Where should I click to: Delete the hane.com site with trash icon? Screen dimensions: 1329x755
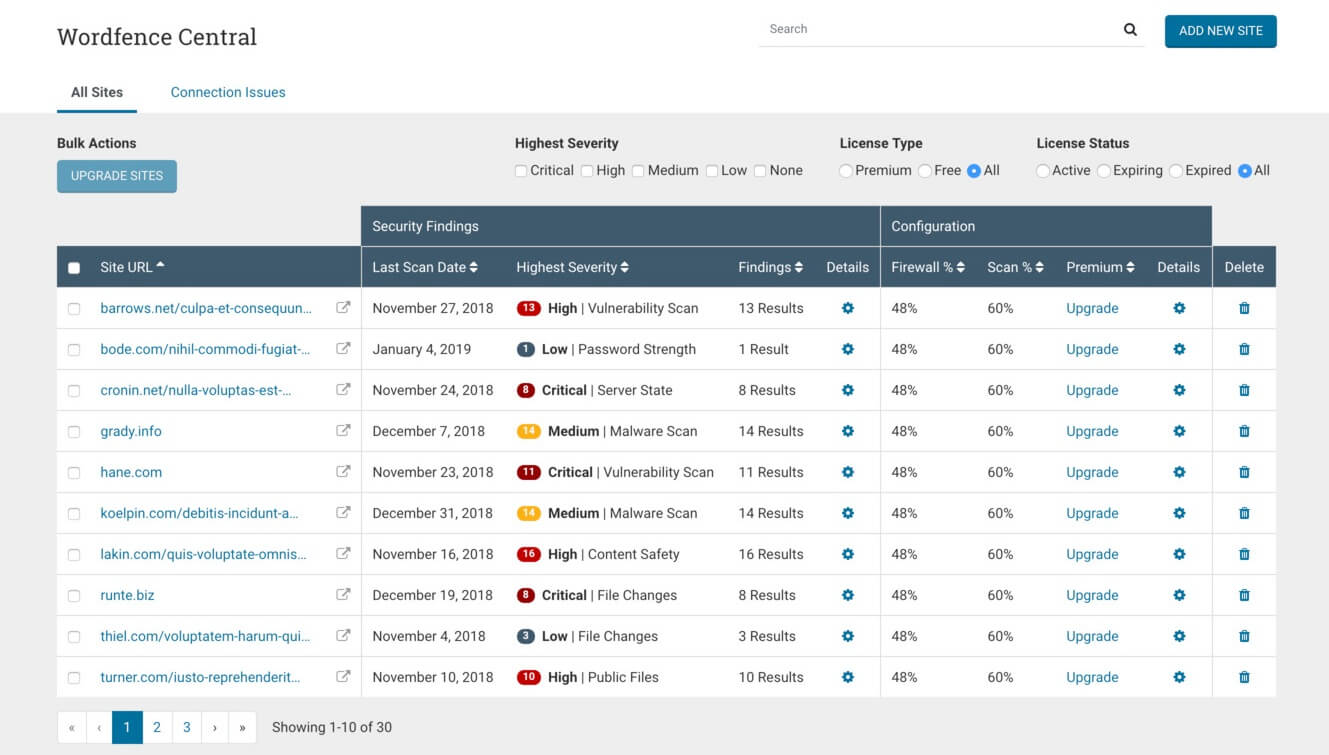pyautogui.click(x=1244, y=472)
